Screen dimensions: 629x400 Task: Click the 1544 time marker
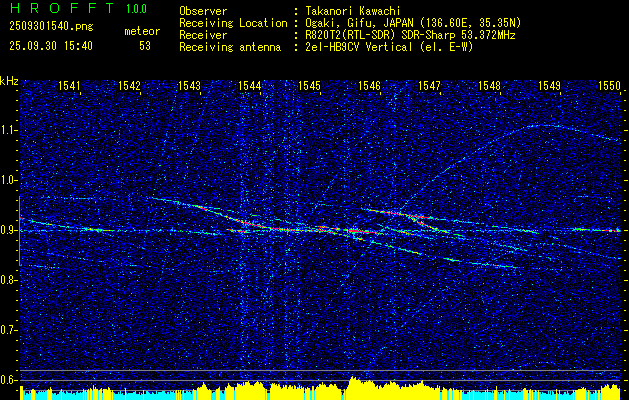coord(249,85)
